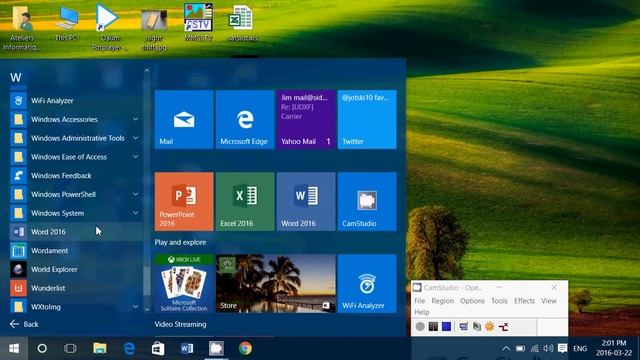
Task: Open the Action Center notifications icon
Action: pyautogui.click(x=562, y=349)
